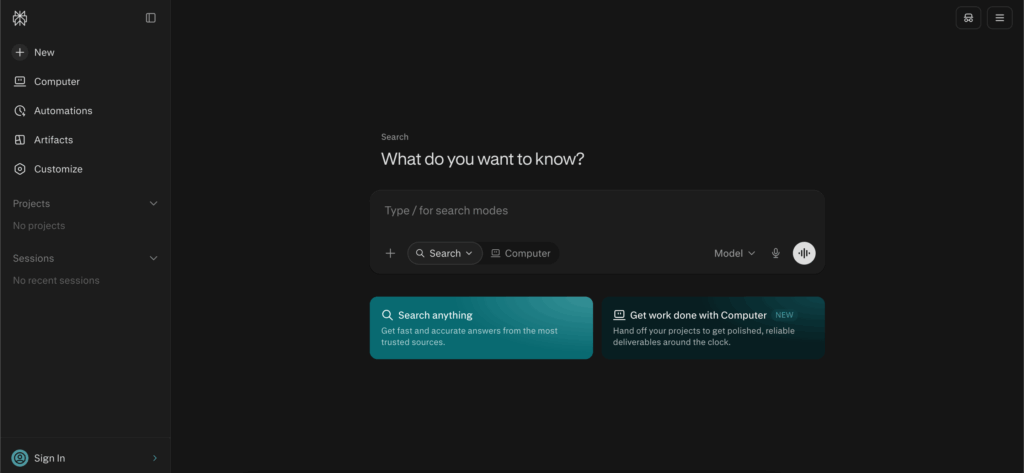Click the NEW badge on Computer card

coord(784,315)
